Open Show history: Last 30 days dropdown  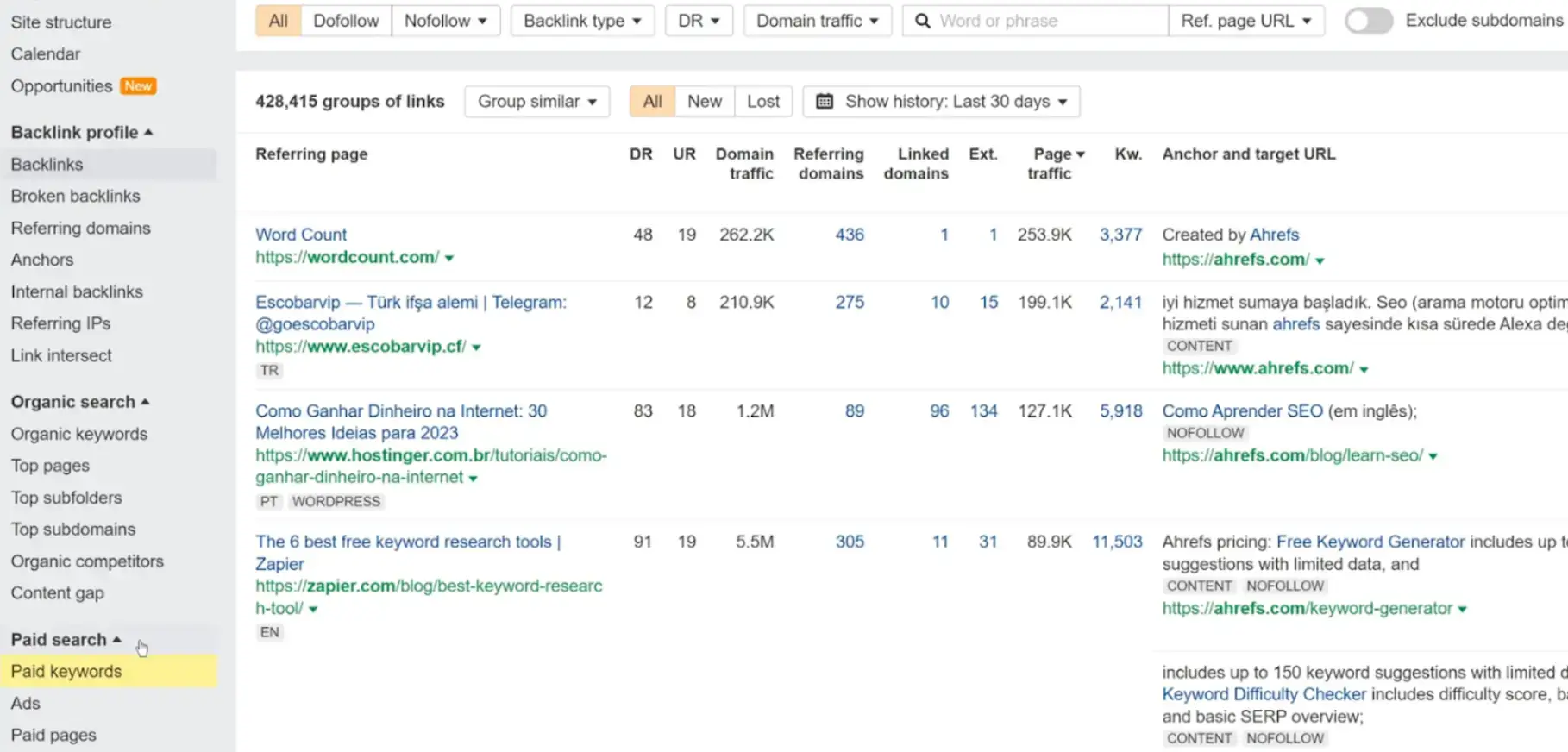coord(942,102)
